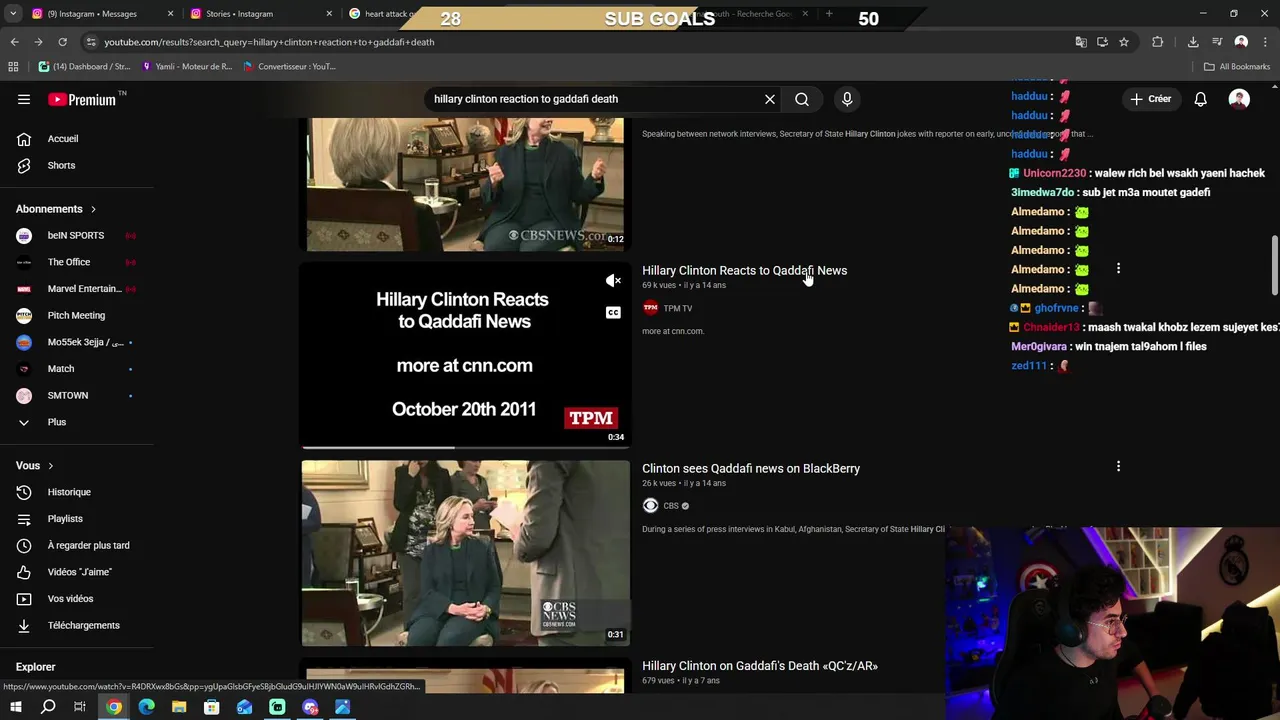This screenshot has height=720, width=1280.
Task: Open the tab search dropdown arrow
Action: (x=13, y=14)
